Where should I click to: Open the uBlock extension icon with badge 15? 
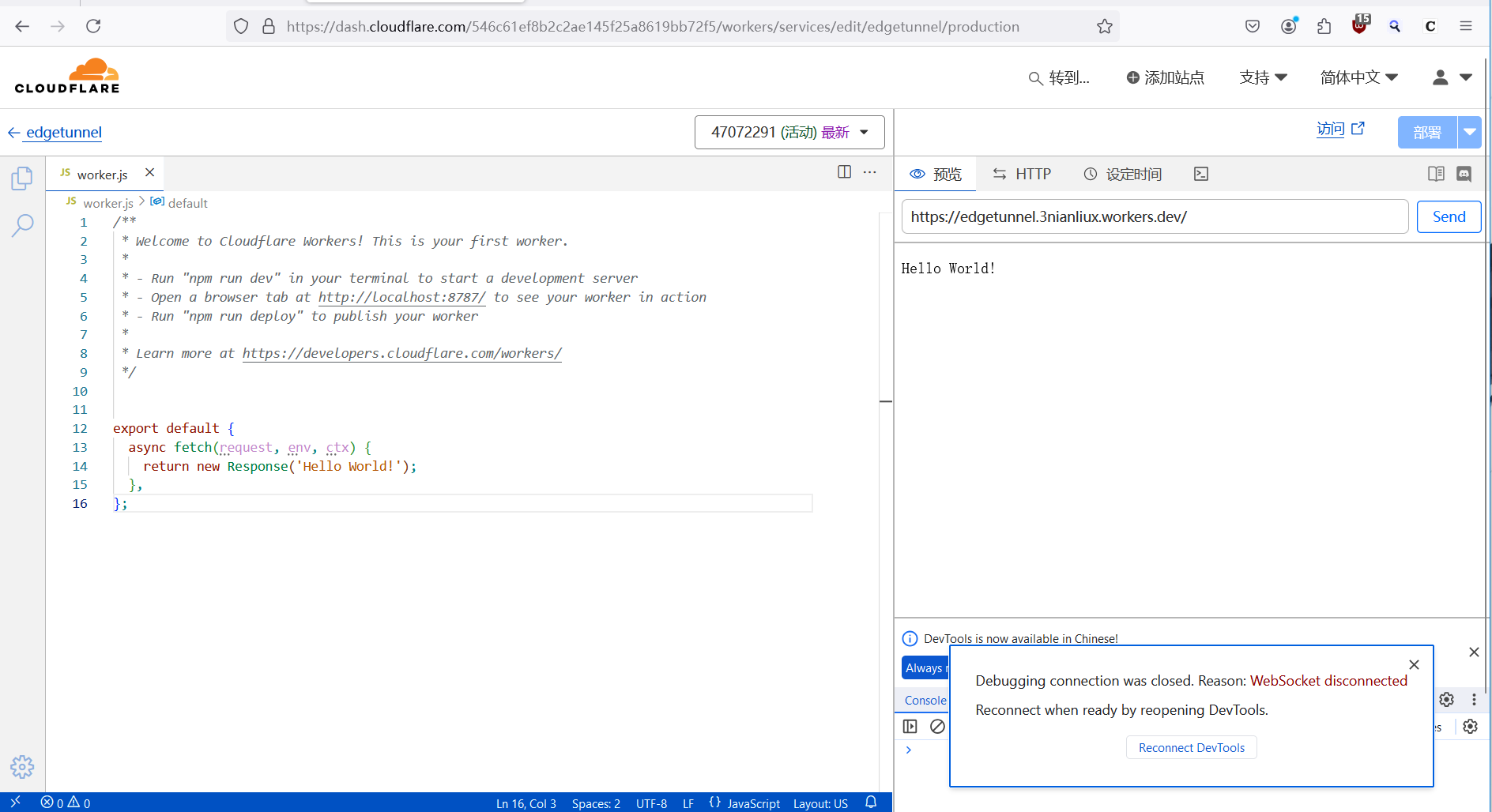click(1360, 24)
